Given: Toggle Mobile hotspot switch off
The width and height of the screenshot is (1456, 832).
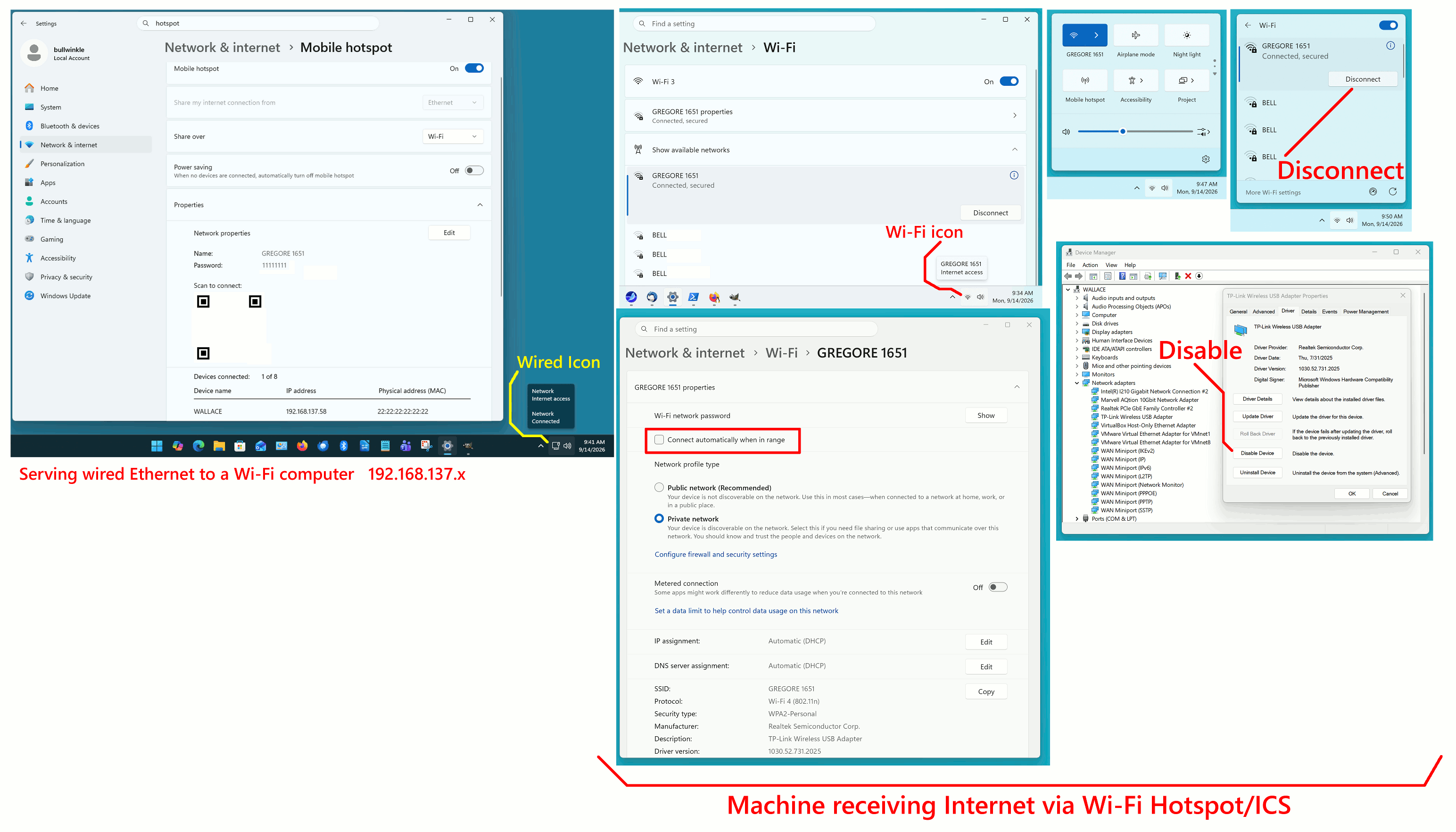Looking at the screenshot, I should pyautogui.click(x=473, y=68).
